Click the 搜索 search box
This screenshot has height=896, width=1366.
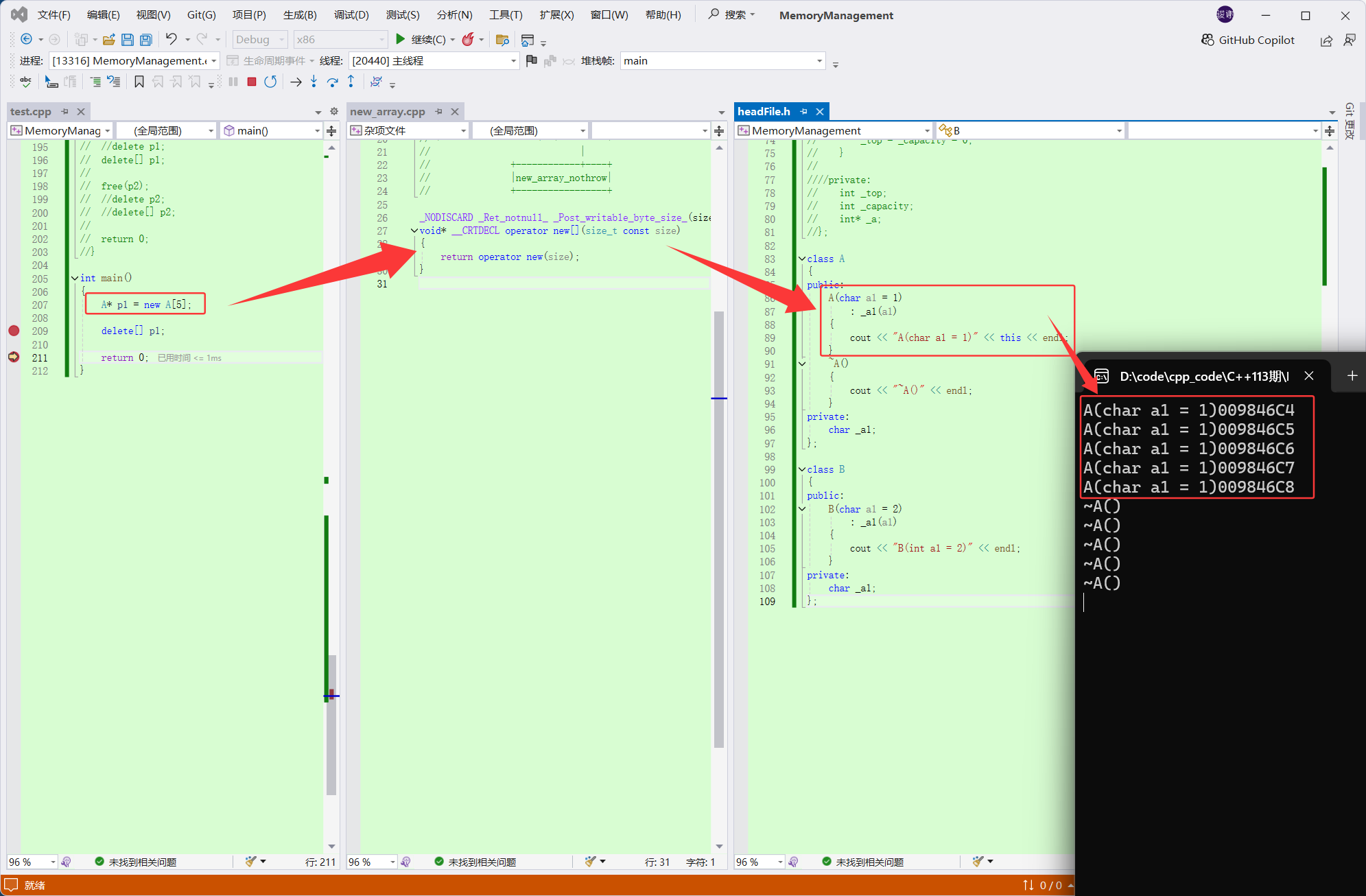pyautogui.click(x=732, y=14)
